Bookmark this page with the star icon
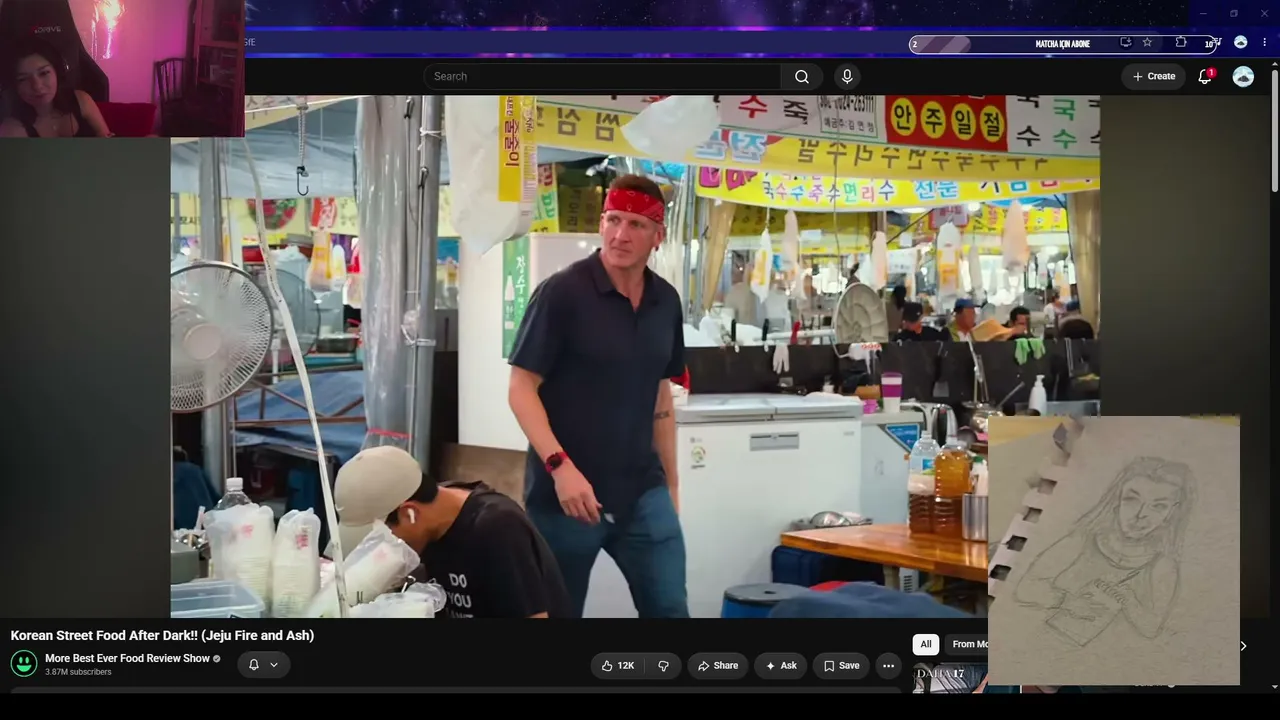Image resolution: width=1280 pixels, height=720 pixels. (x=1147, y=43)
